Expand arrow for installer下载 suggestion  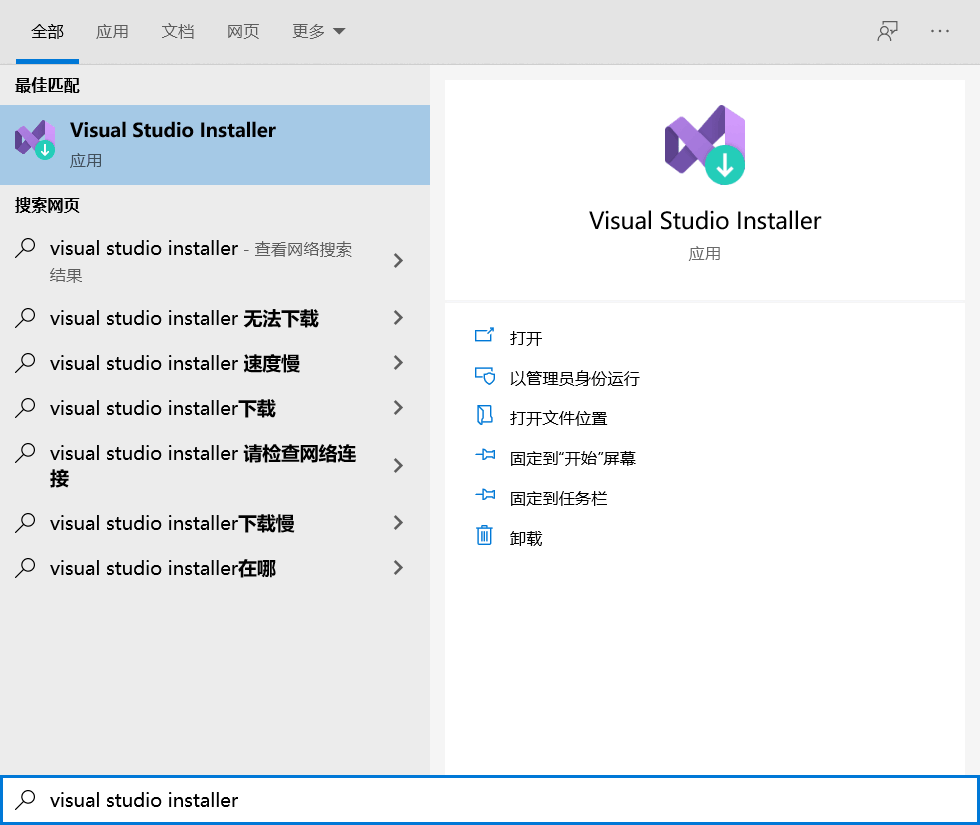pyautogui.click(x=398, y=408)
